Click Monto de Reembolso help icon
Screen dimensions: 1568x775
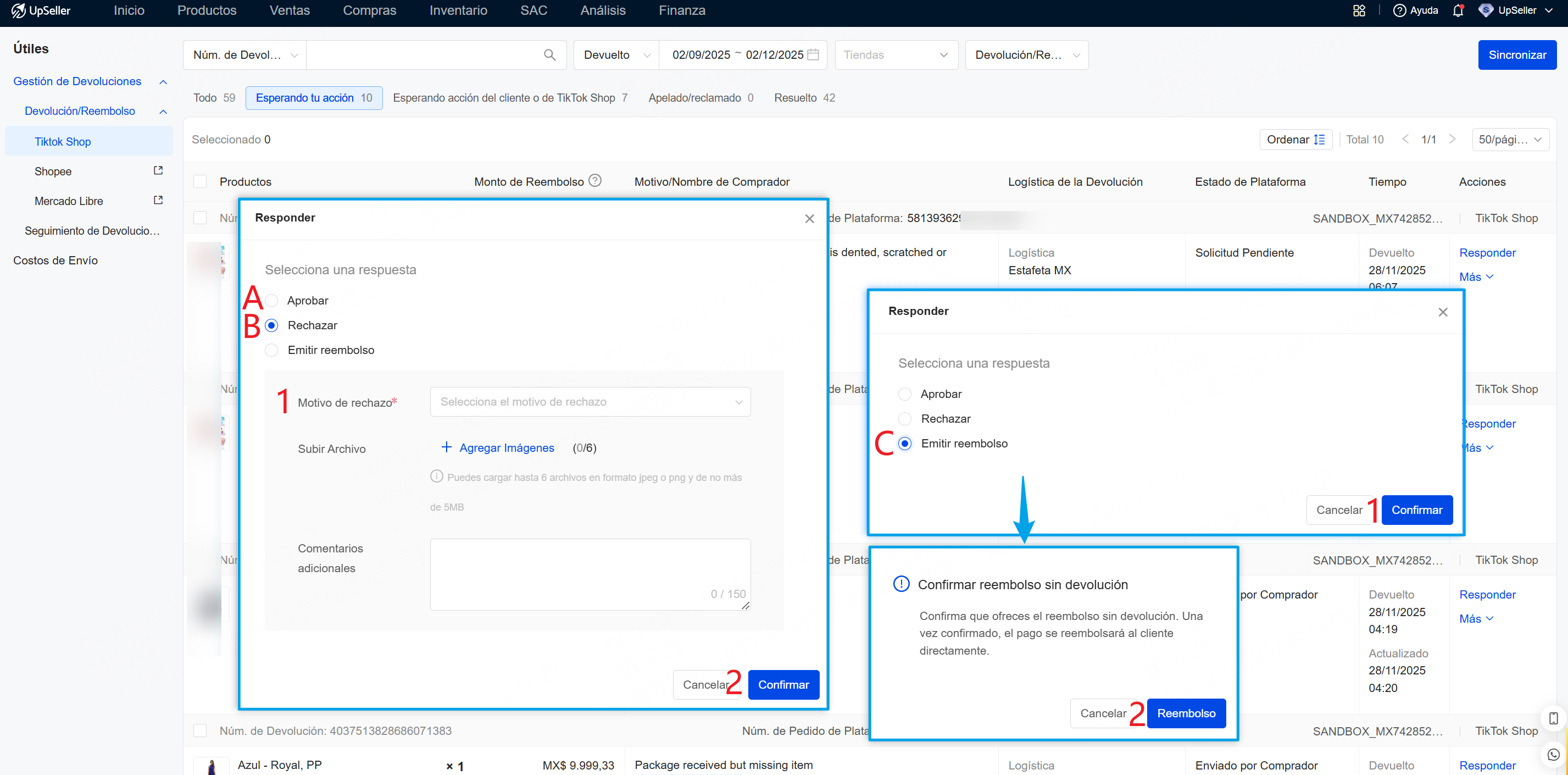(594, 181)
